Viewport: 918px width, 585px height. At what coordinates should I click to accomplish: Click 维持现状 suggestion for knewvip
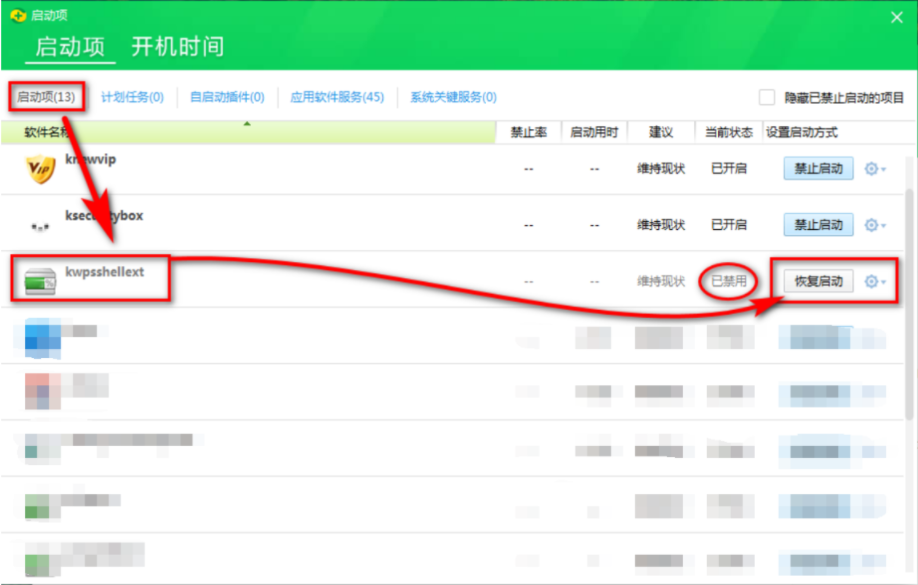661,169
